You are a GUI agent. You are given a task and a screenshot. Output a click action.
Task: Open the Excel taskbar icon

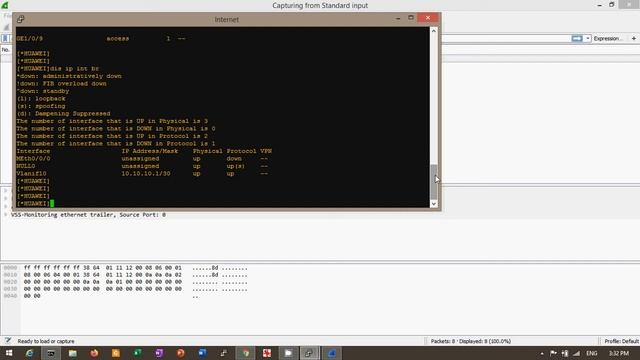[138, 353]
